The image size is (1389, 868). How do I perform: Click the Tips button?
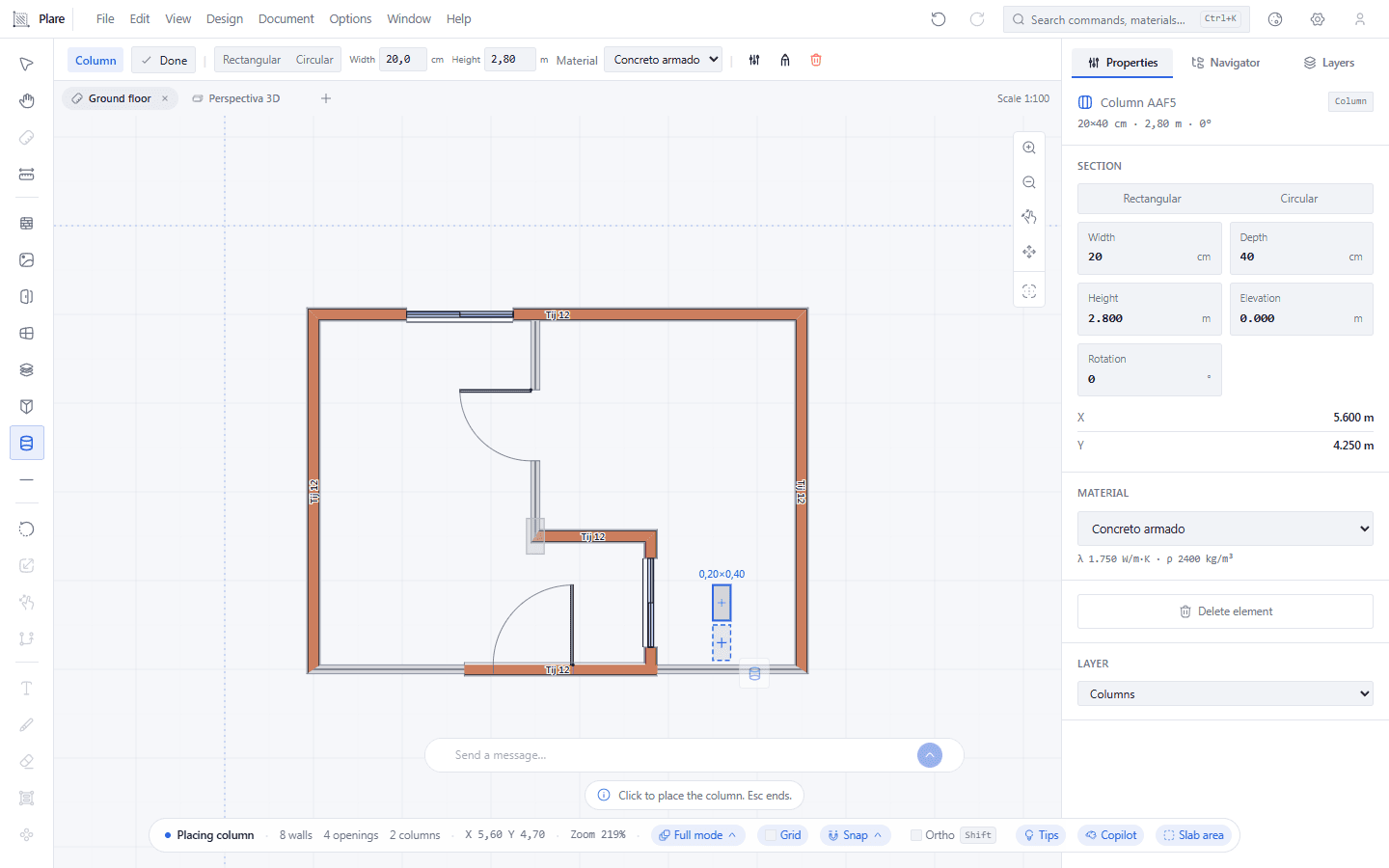1041,835
